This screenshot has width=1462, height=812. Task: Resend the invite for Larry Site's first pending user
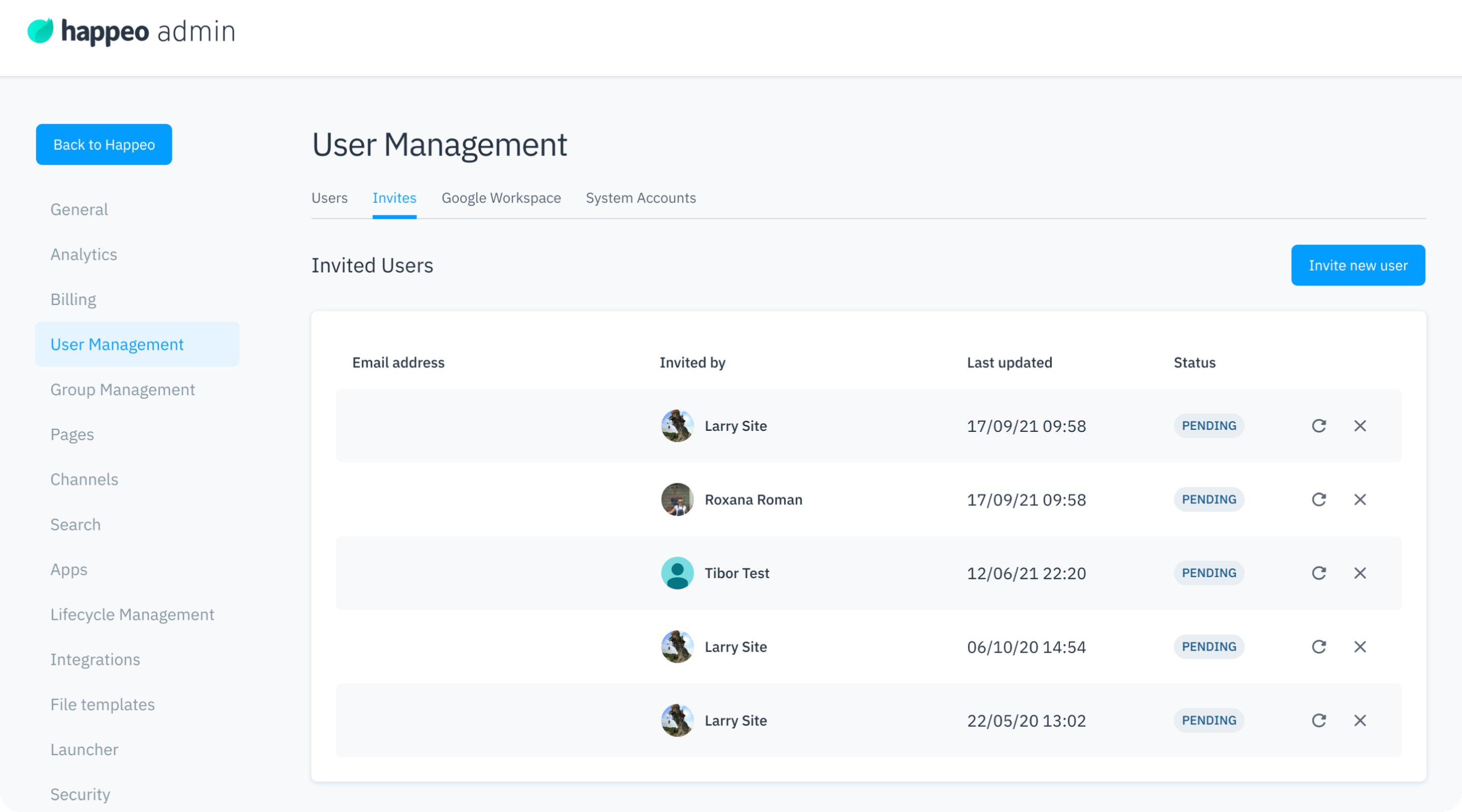coord(1319,426)
